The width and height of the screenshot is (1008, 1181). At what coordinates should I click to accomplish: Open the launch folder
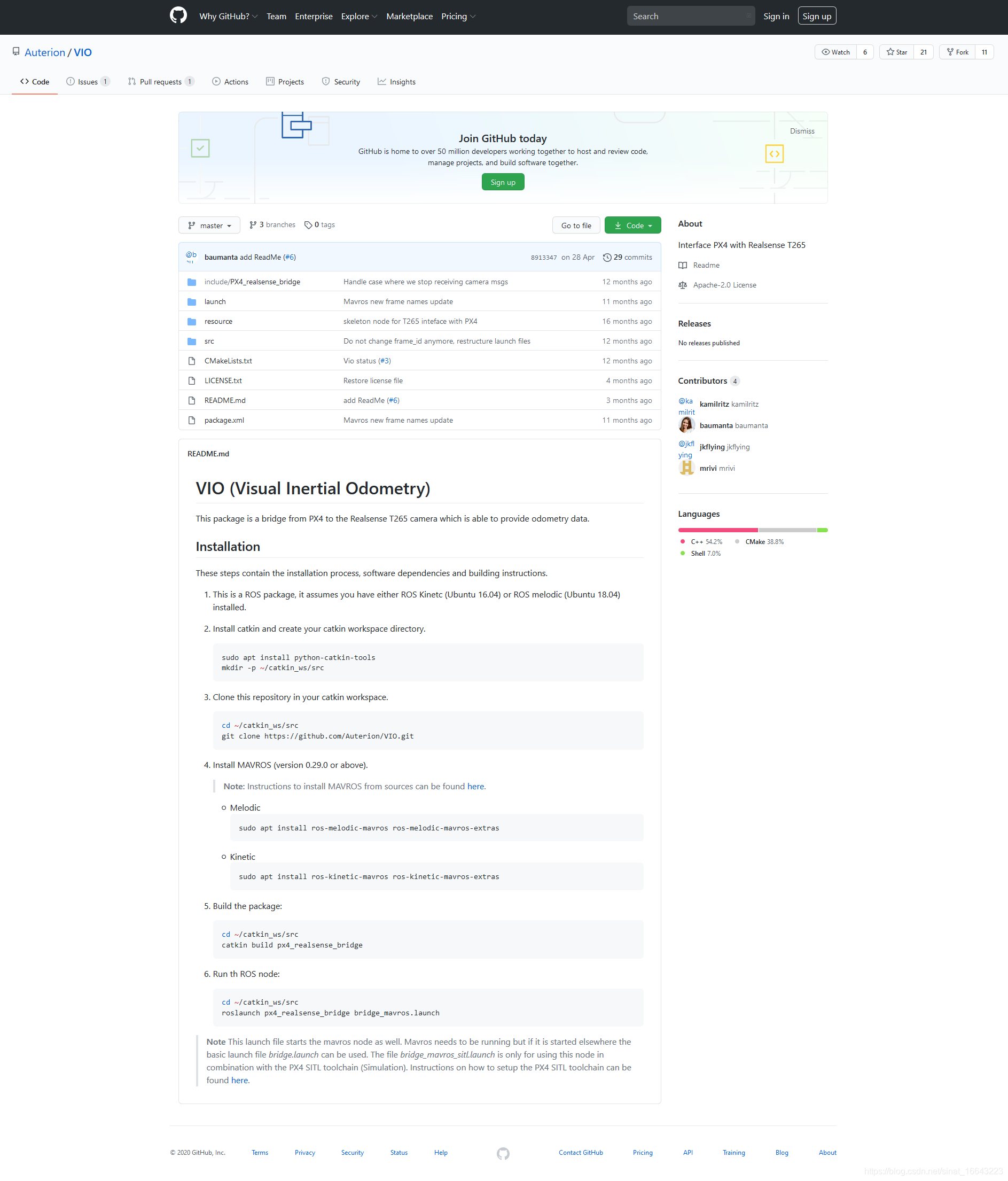tap(215, 301)
